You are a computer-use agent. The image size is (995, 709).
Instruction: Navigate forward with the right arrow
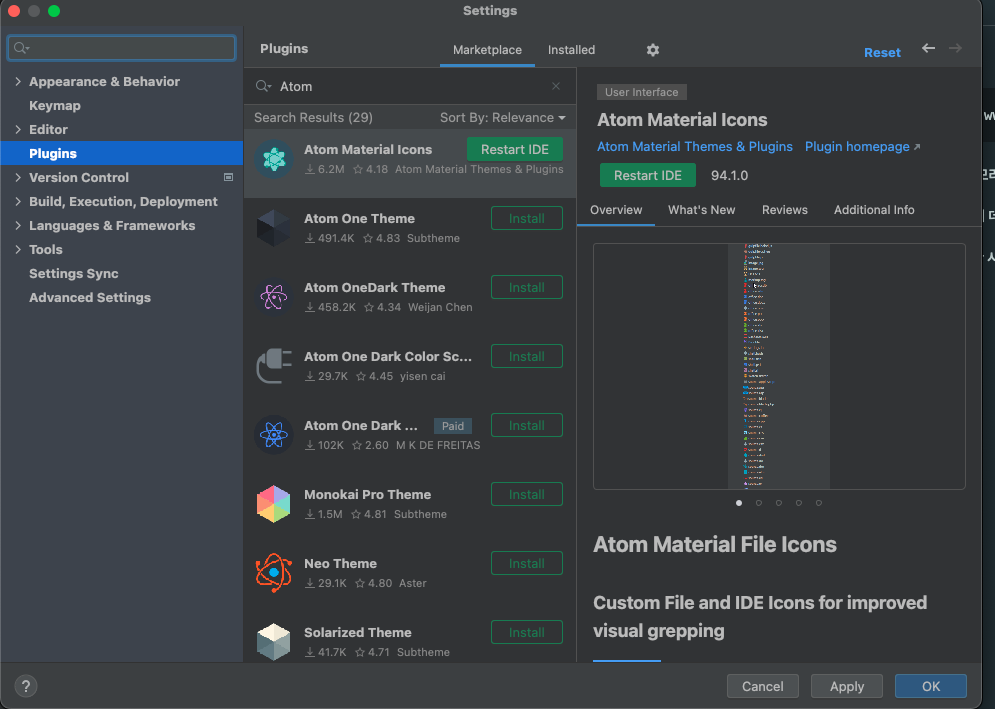point(955,48)
